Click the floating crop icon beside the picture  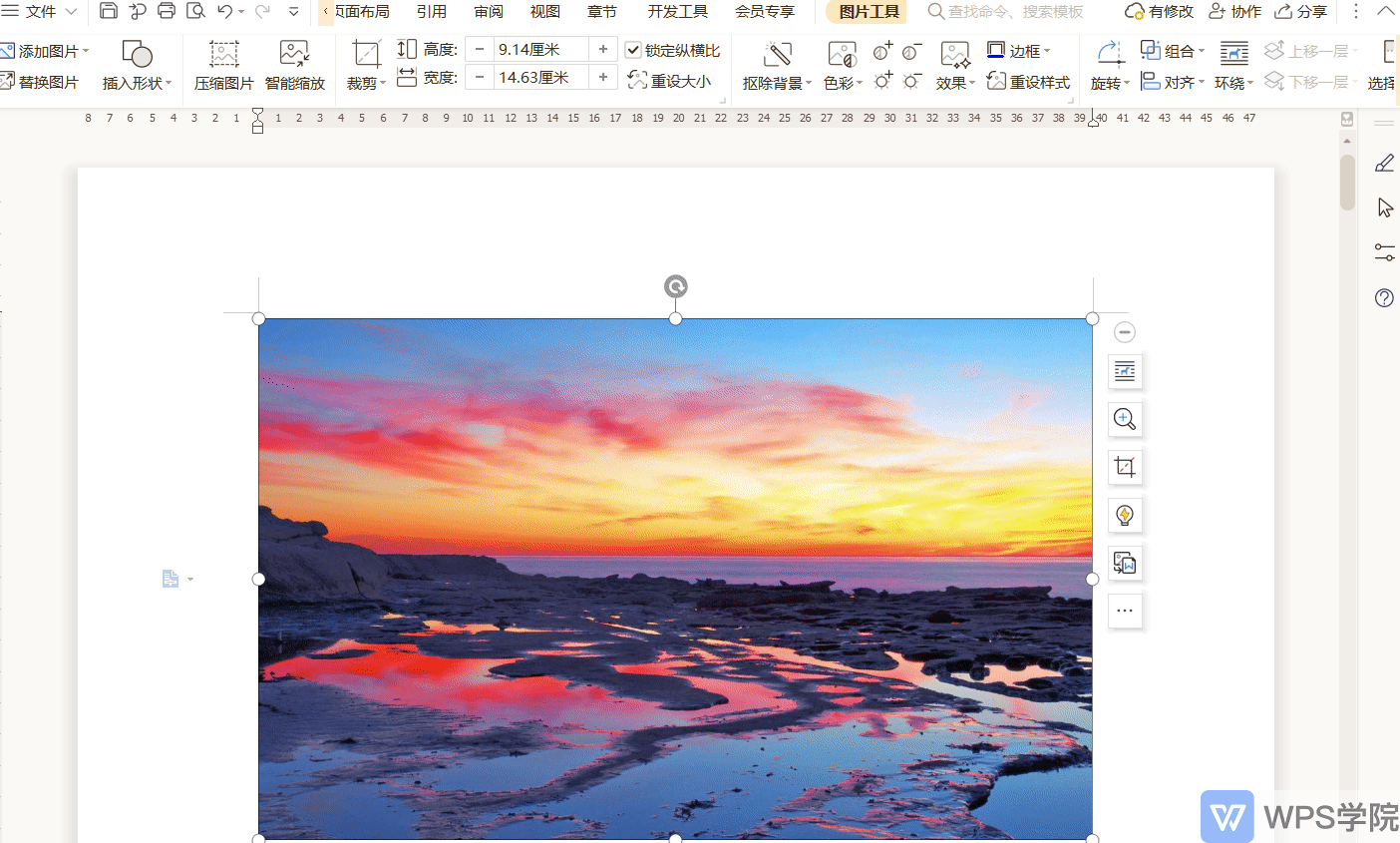click(x=1125, y=467)
